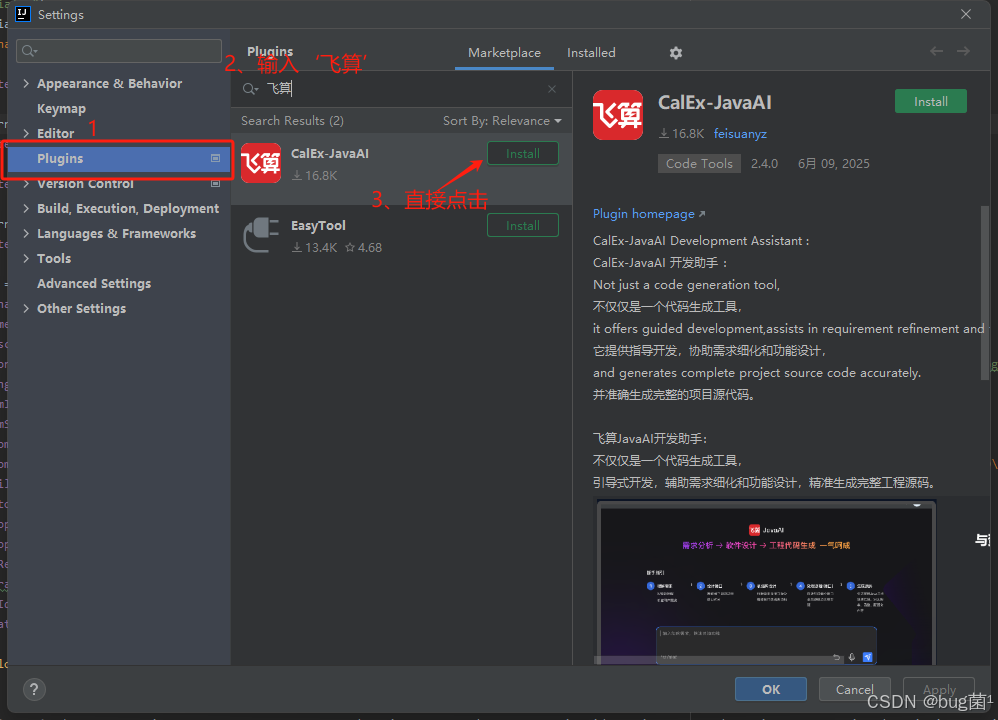Viewport: 998px width, 720px height.
Task: Click the EasyTool plugin name
Action: click(x=318, y=225)
